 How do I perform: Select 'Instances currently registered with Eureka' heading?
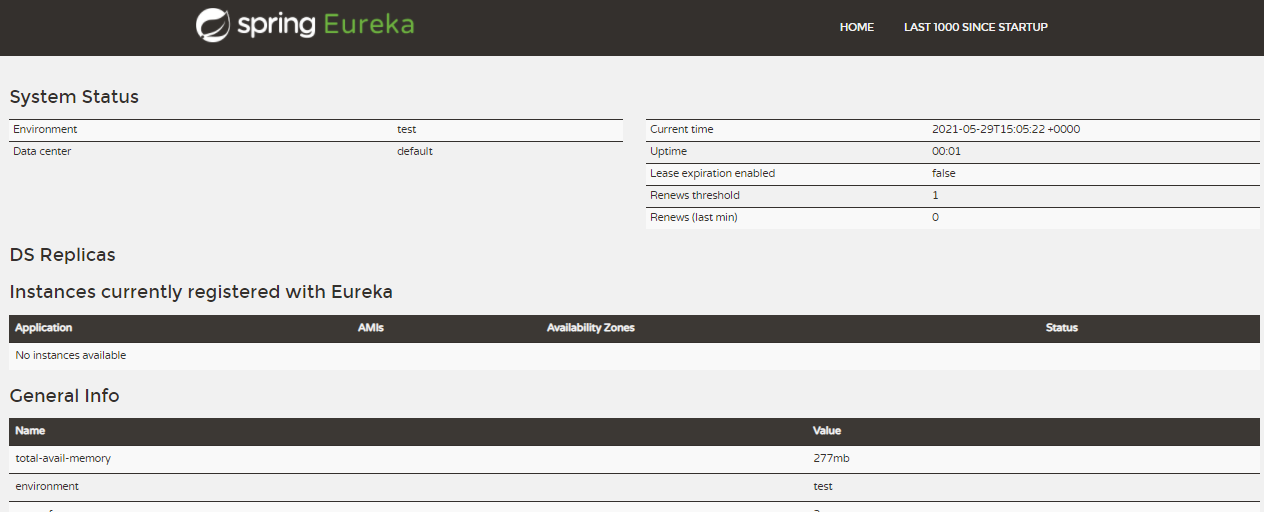tap(201, 292)
